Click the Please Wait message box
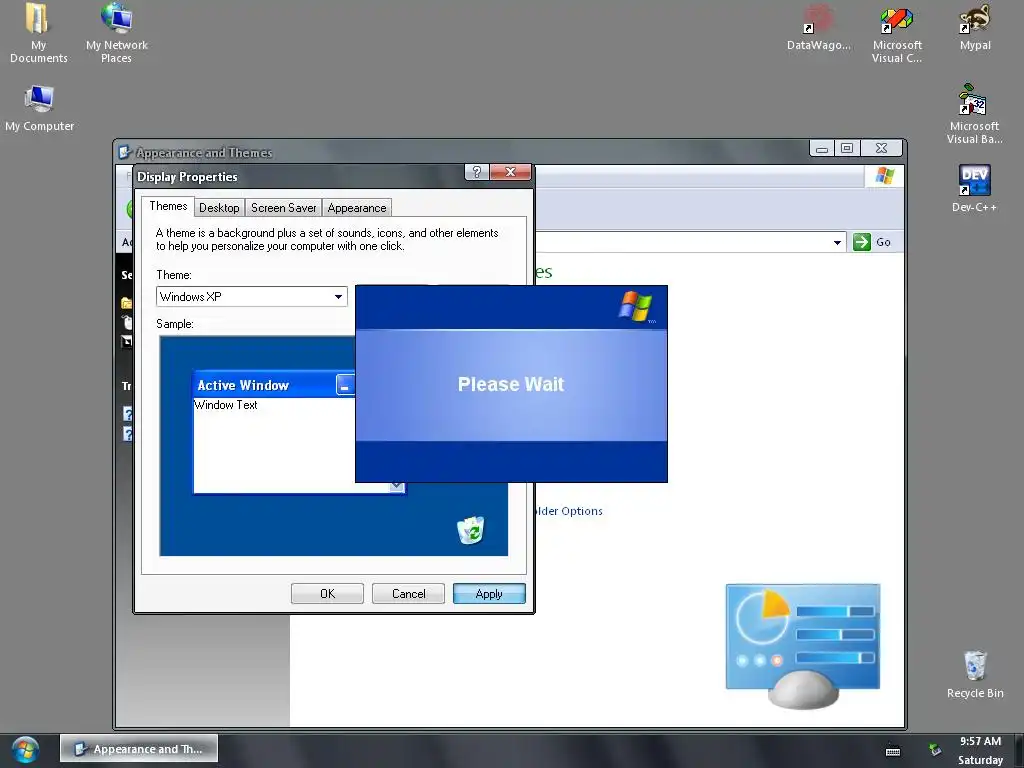 [511, 384]
